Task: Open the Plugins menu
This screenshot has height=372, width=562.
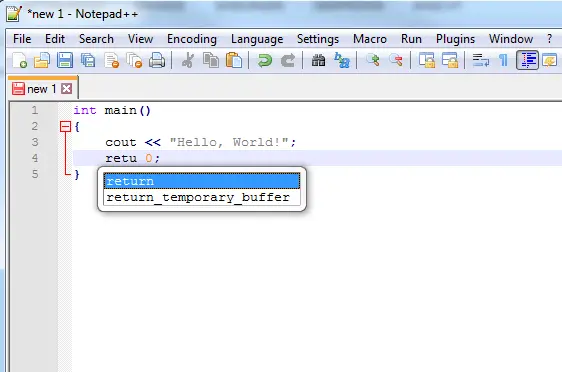Action: click(456, 39)
